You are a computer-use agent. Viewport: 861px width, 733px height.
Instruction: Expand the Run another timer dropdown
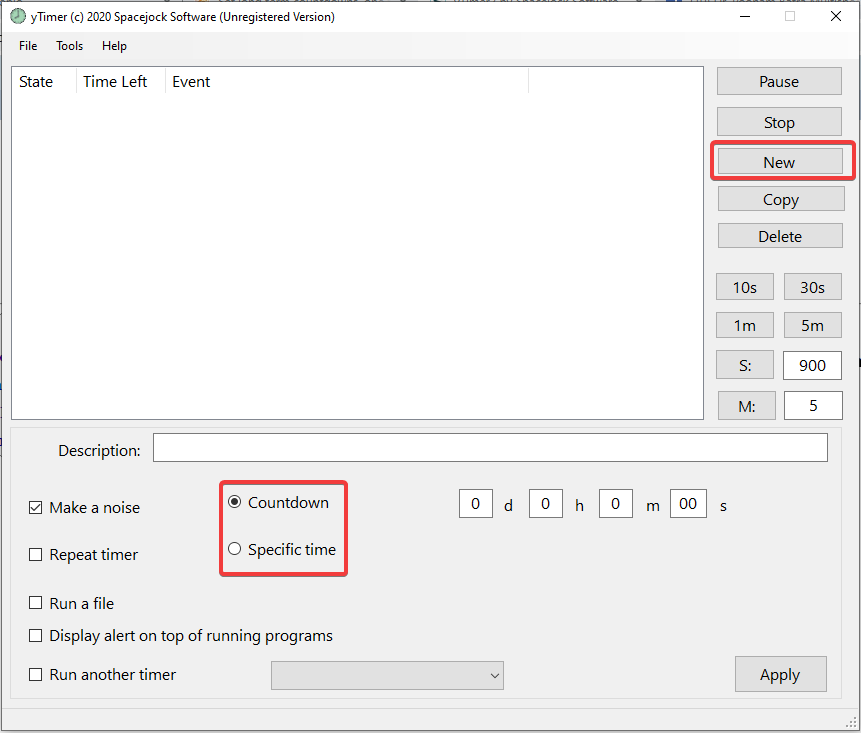[x=387, y=675]
